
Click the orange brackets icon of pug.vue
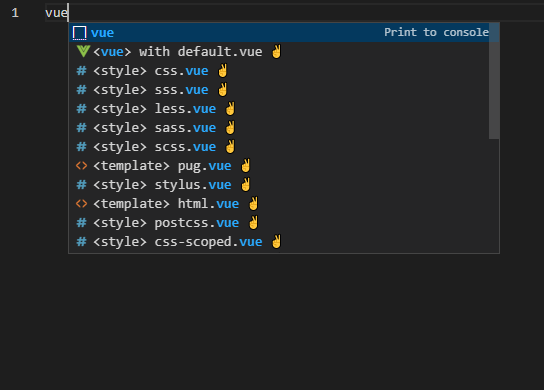[82, 166]
